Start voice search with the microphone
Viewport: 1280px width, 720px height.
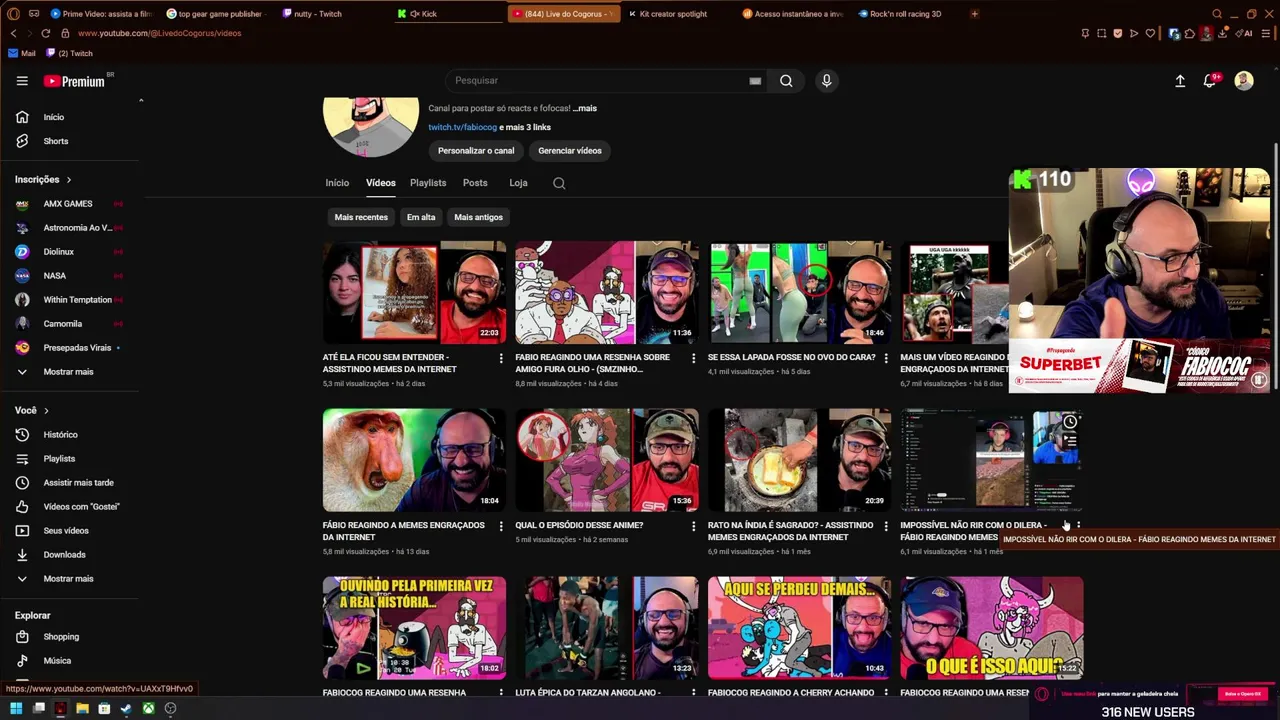(x=826, y=81)
